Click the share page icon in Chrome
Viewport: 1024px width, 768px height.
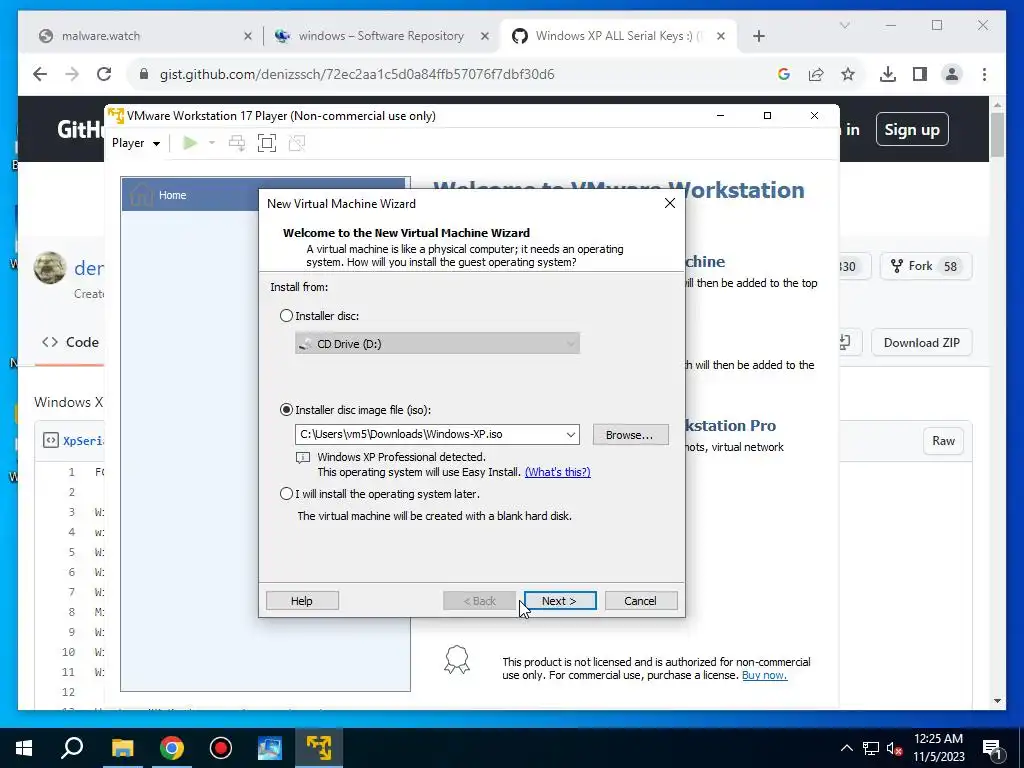[816, 74]
